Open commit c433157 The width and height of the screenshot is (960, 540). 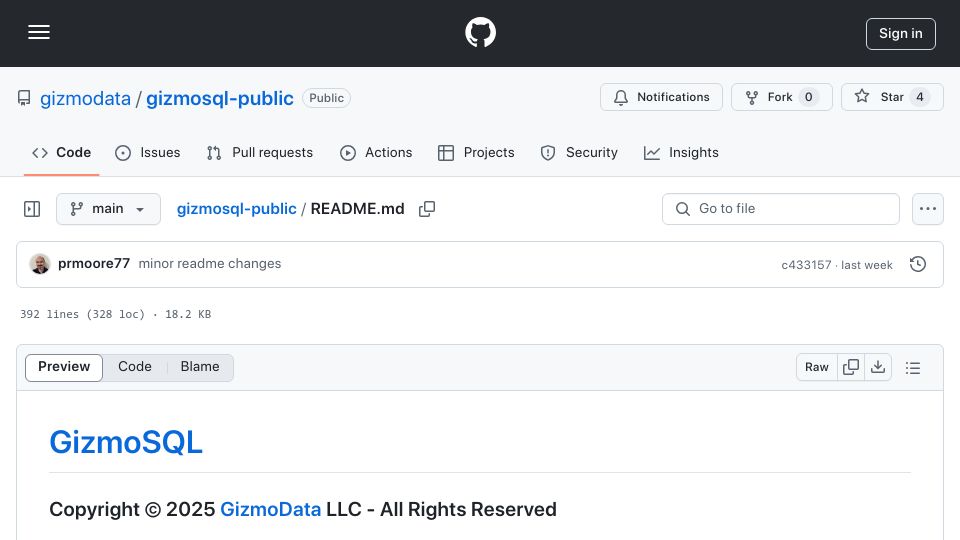[806, 265]
